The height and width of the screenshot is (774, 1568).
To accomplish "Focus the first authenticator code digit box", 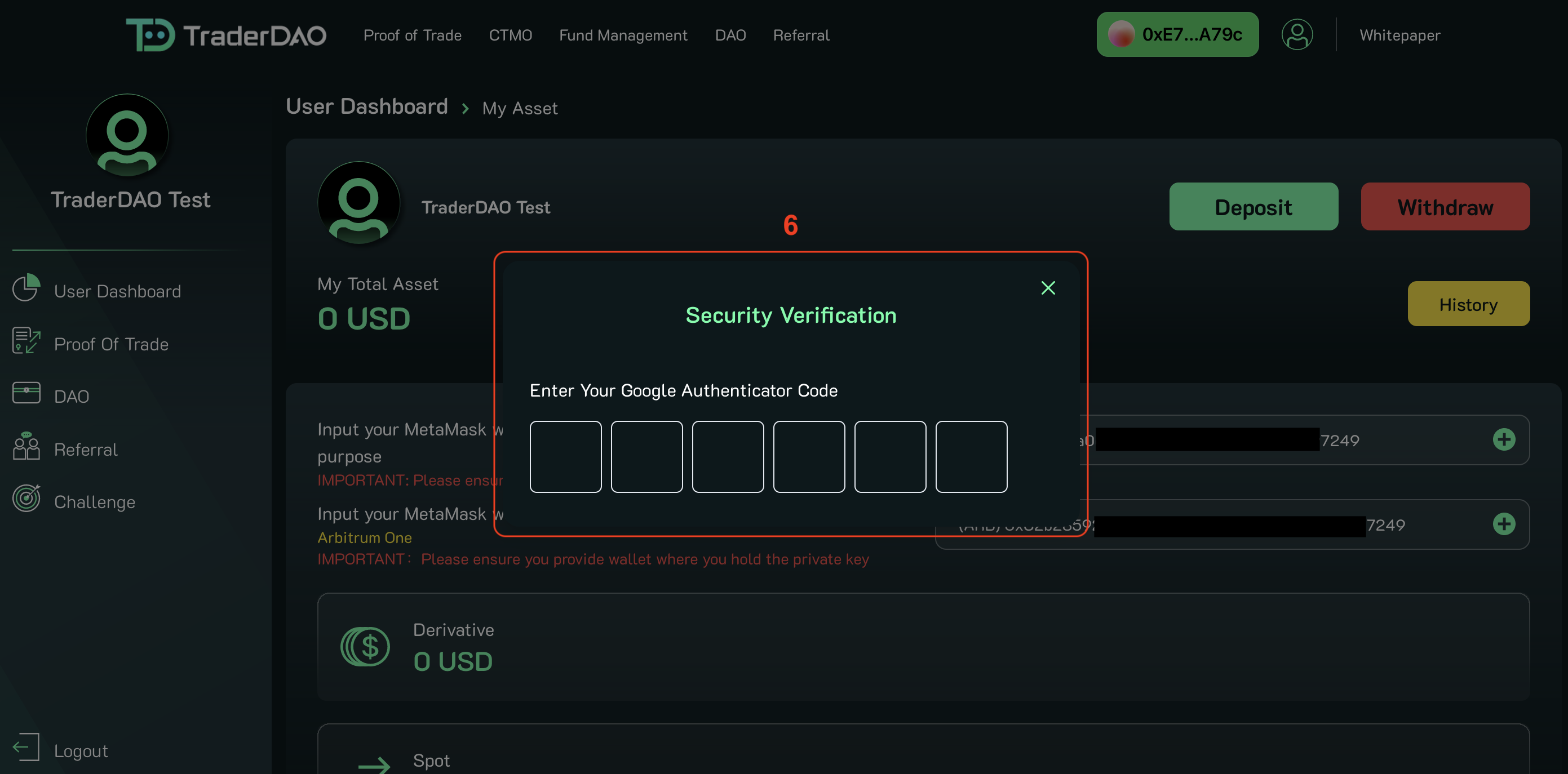I will pos(565,457).
